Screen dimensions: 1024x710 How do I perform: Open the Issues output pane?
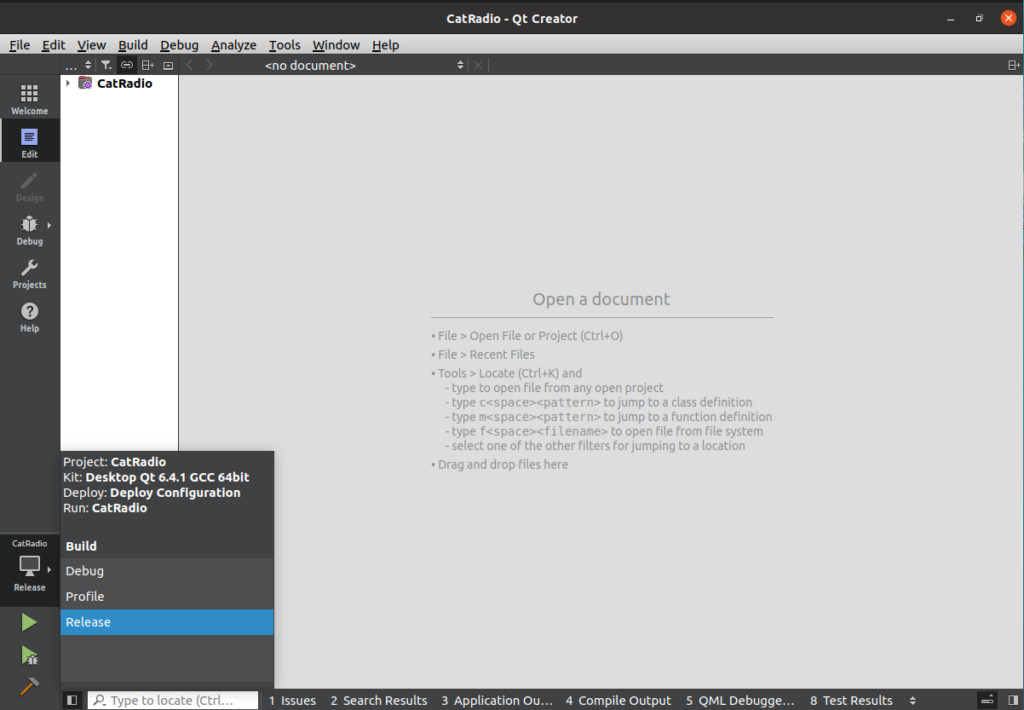tap(292, 700)
